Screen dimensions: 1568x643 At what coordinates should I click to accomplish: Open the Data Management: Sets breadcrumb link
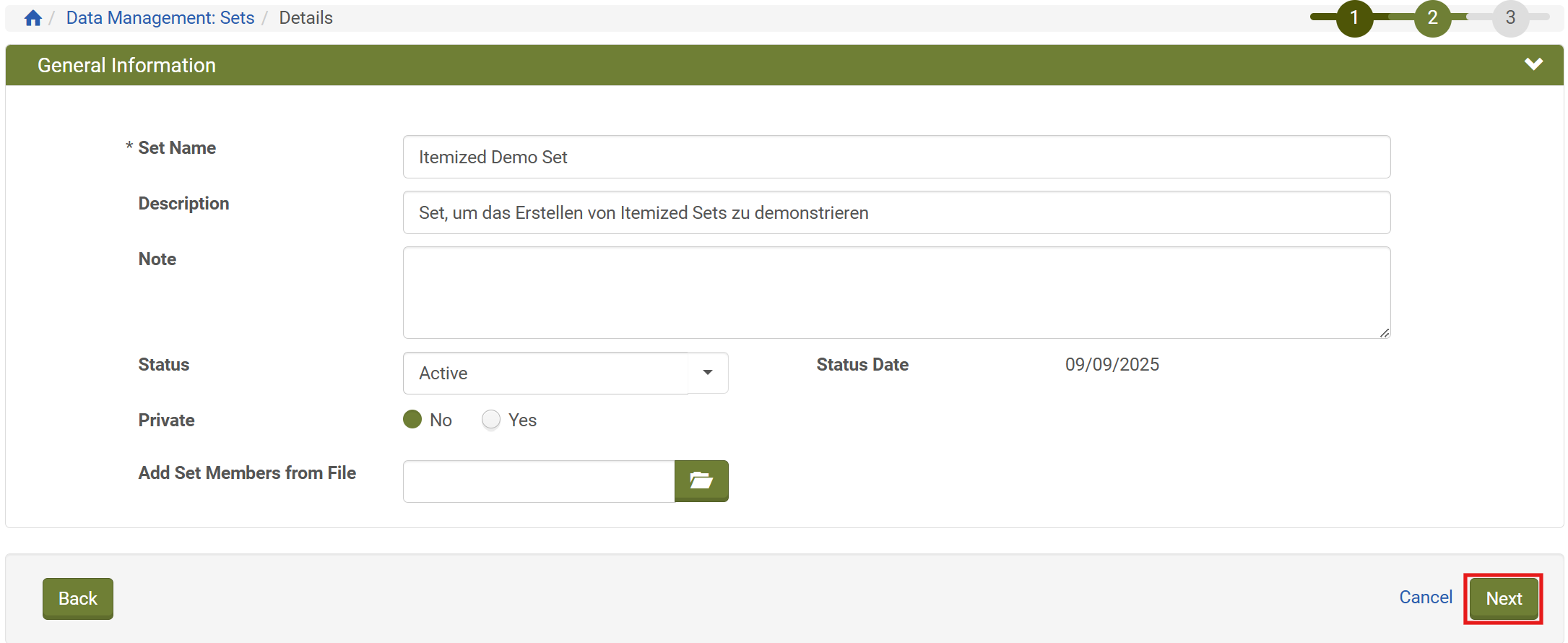click(160, 17)
